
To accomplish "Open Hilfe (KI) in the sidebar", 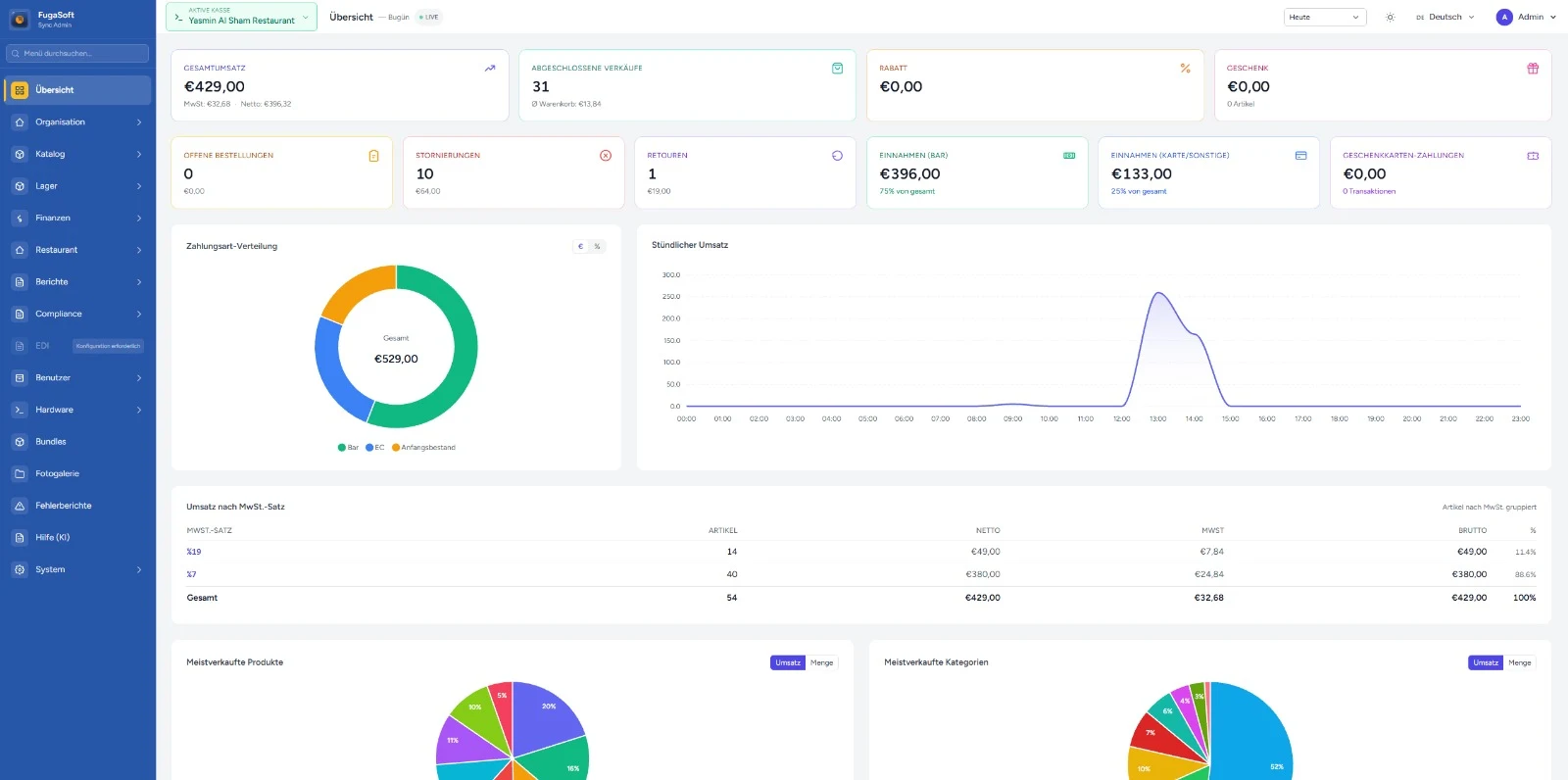I will pyautogui.click(x=77, y=538).
